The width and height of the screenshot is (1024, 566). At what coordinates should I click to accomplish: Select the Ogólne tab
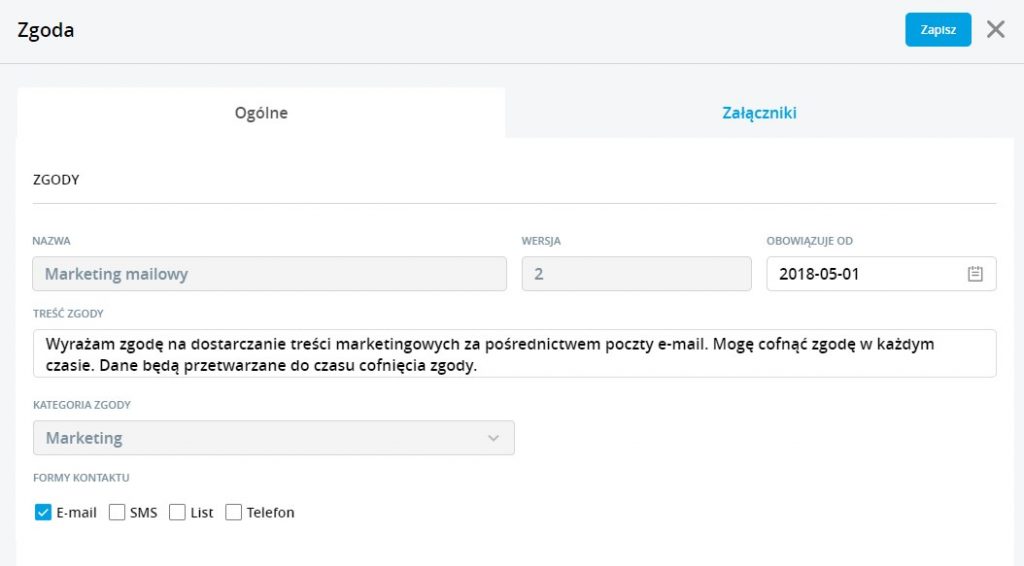(x=261, y=112)
